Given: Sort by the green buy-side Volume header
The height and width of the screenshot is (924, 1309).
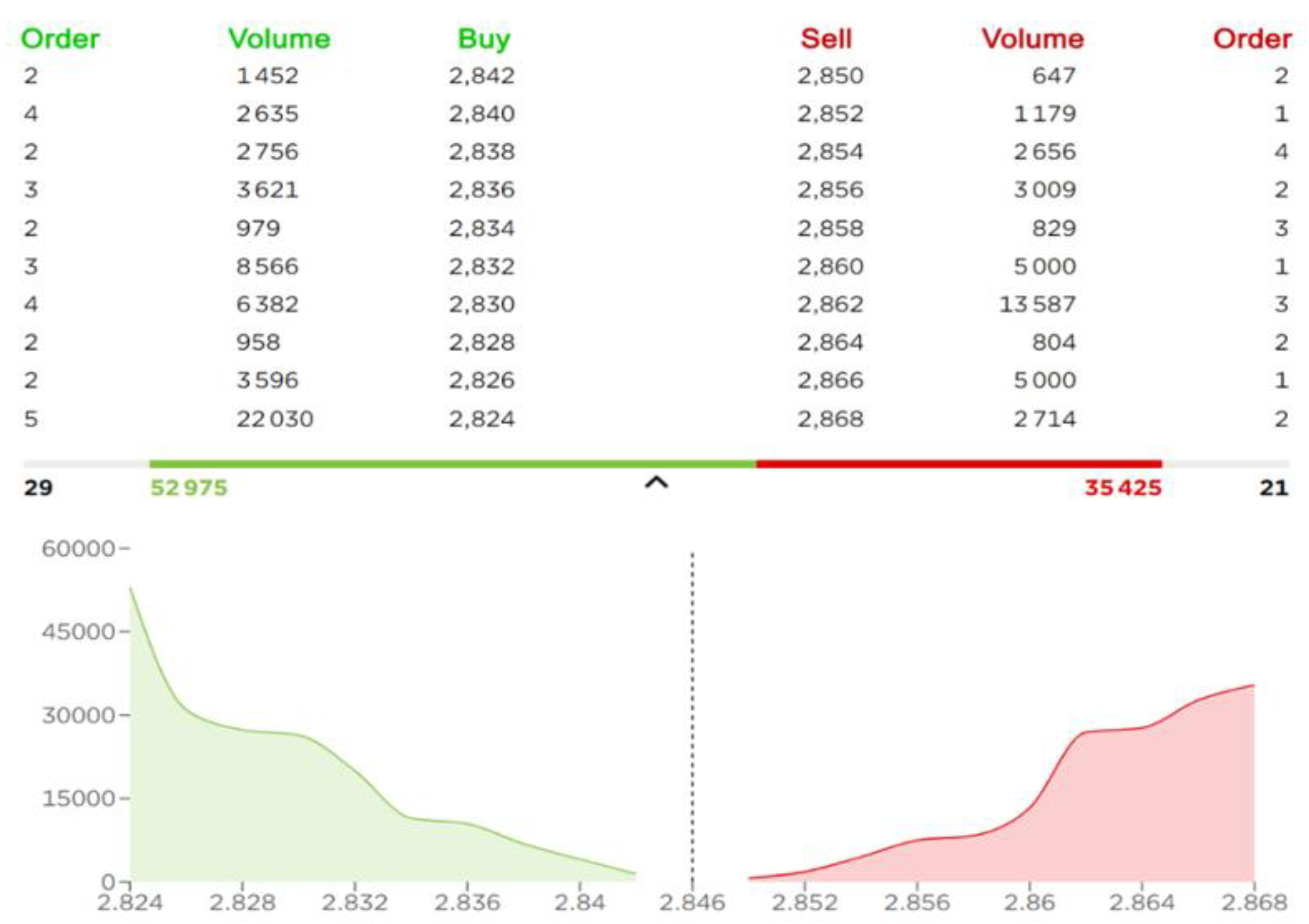Looking at the screenshot, I should 279,39.
